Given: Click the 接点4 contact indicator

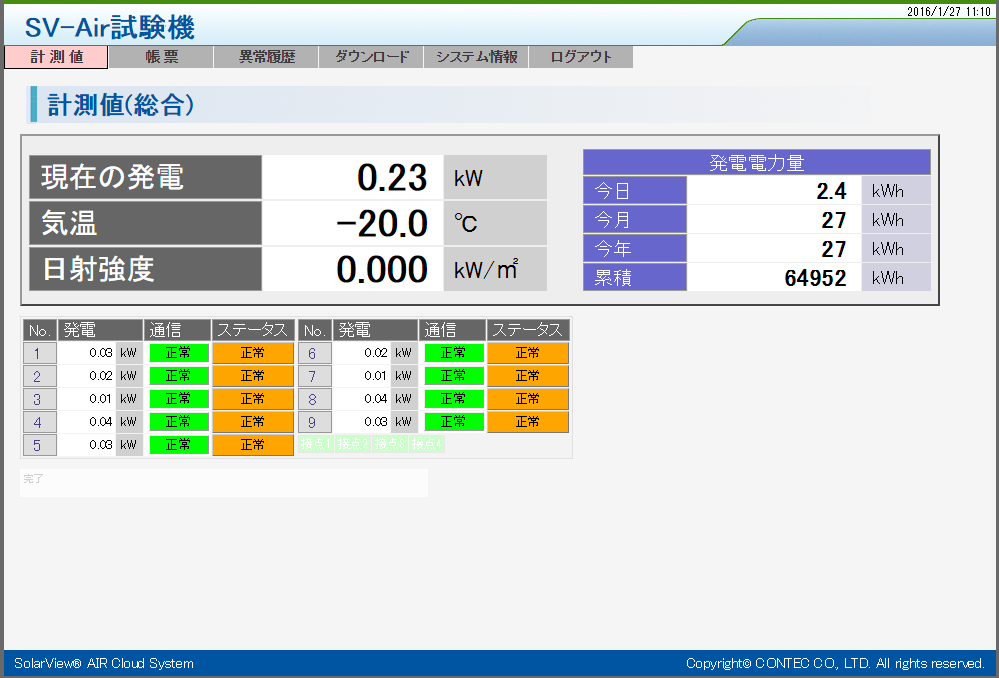Looking at the screenshot, I should tap(426, 444).
